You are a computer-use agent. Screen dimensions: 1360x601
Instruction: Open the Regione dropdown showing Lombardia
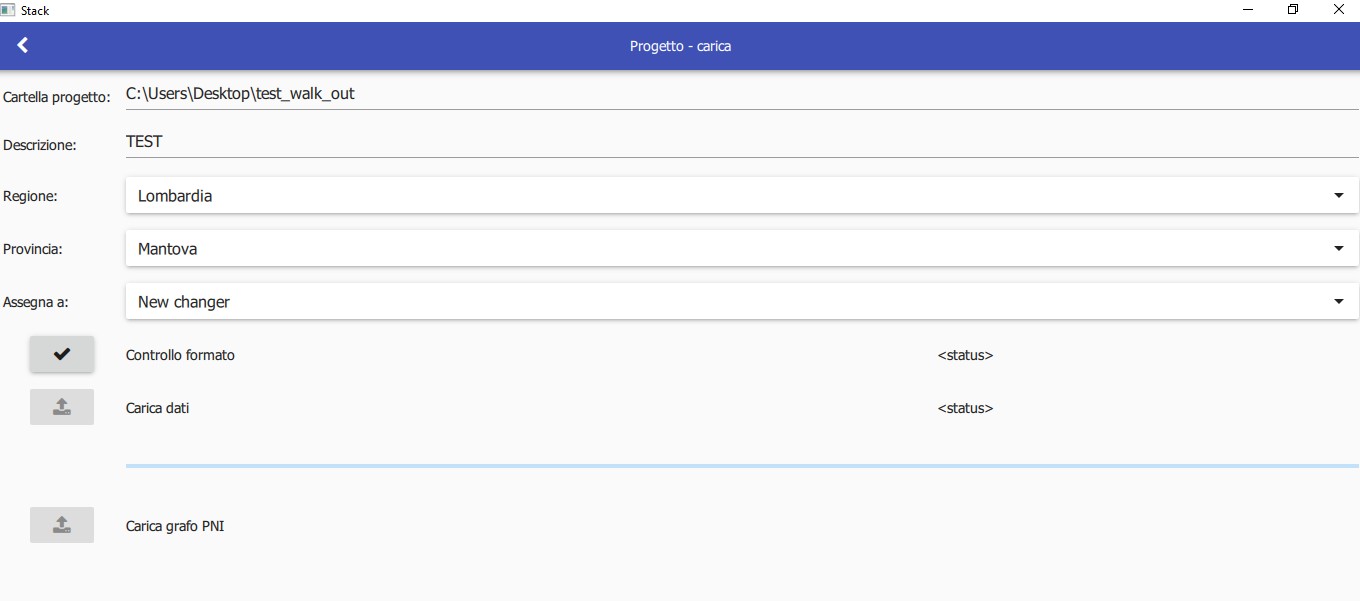741,196
